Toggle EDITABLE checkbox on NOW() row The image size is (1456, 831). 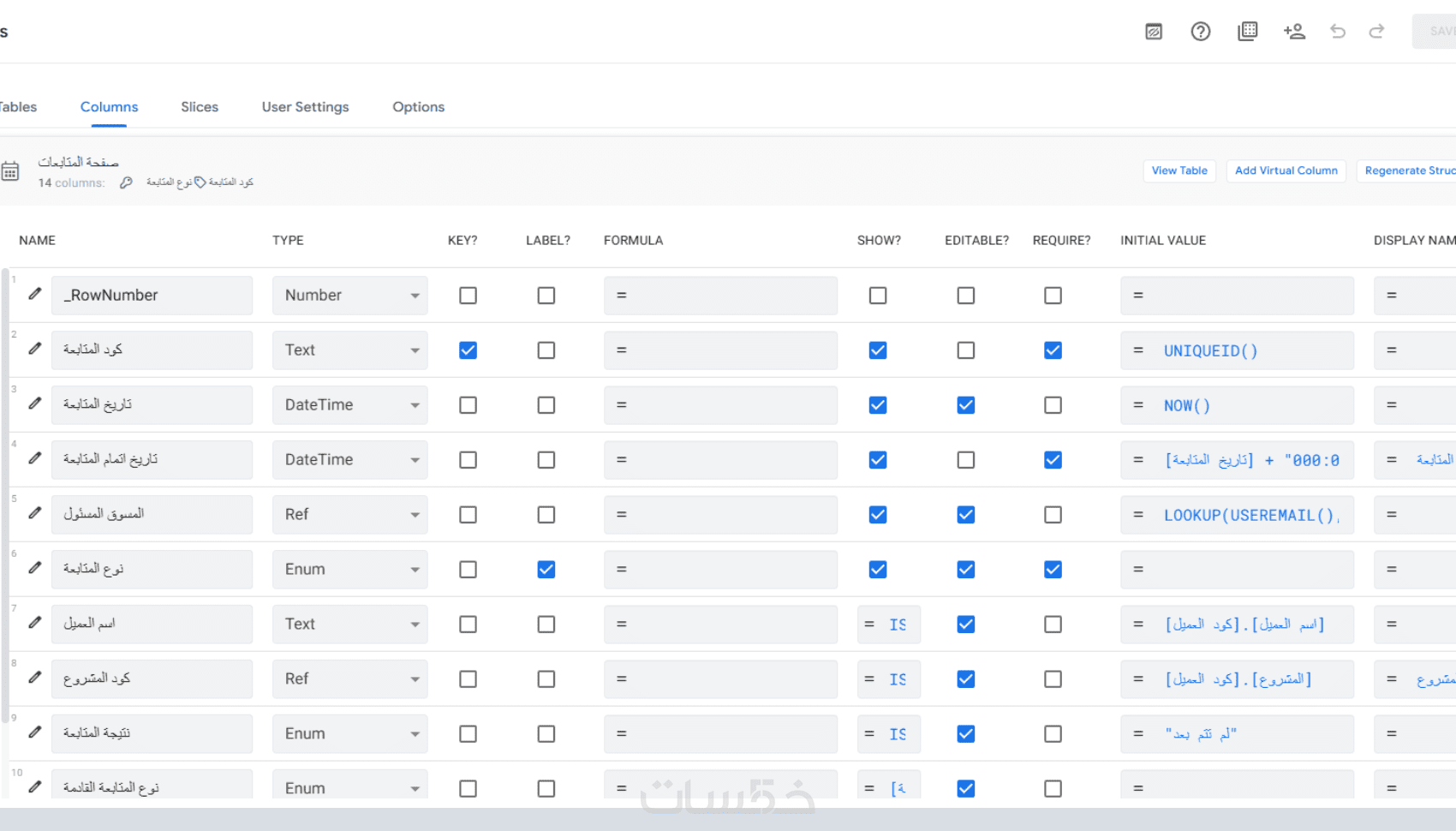tap(965, 405)
